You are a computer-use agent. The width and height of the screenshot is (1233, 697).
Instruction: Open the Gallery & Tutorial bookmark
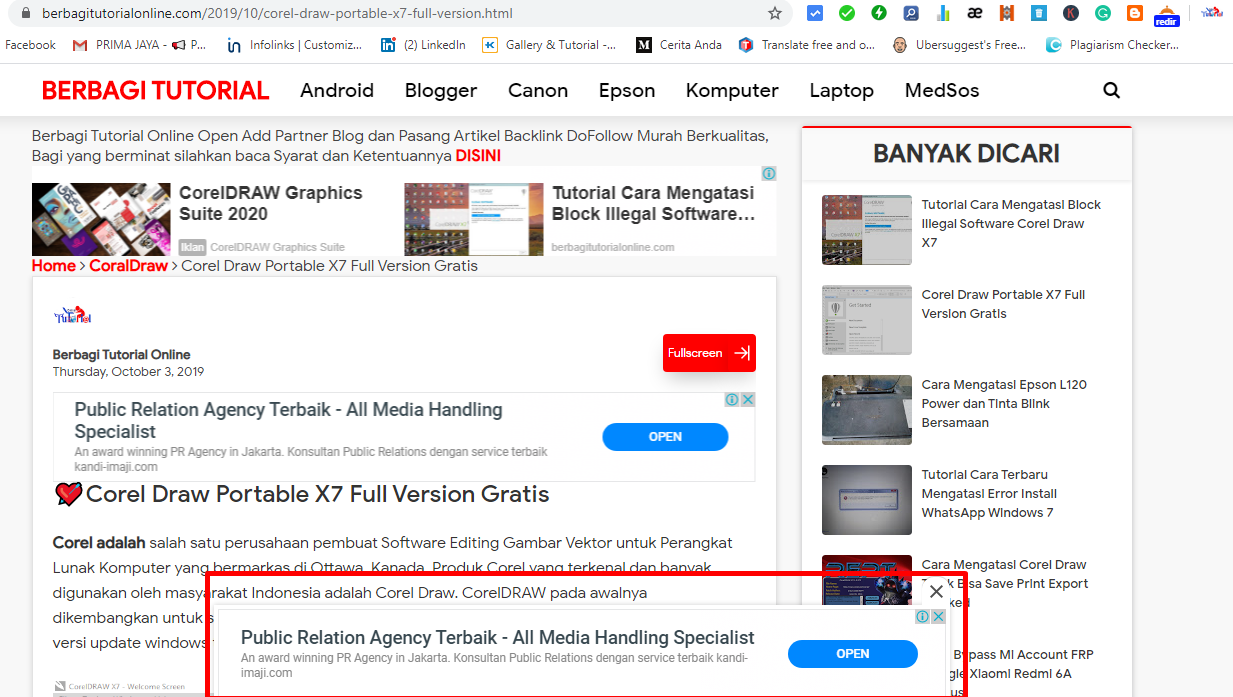point(549,45)
